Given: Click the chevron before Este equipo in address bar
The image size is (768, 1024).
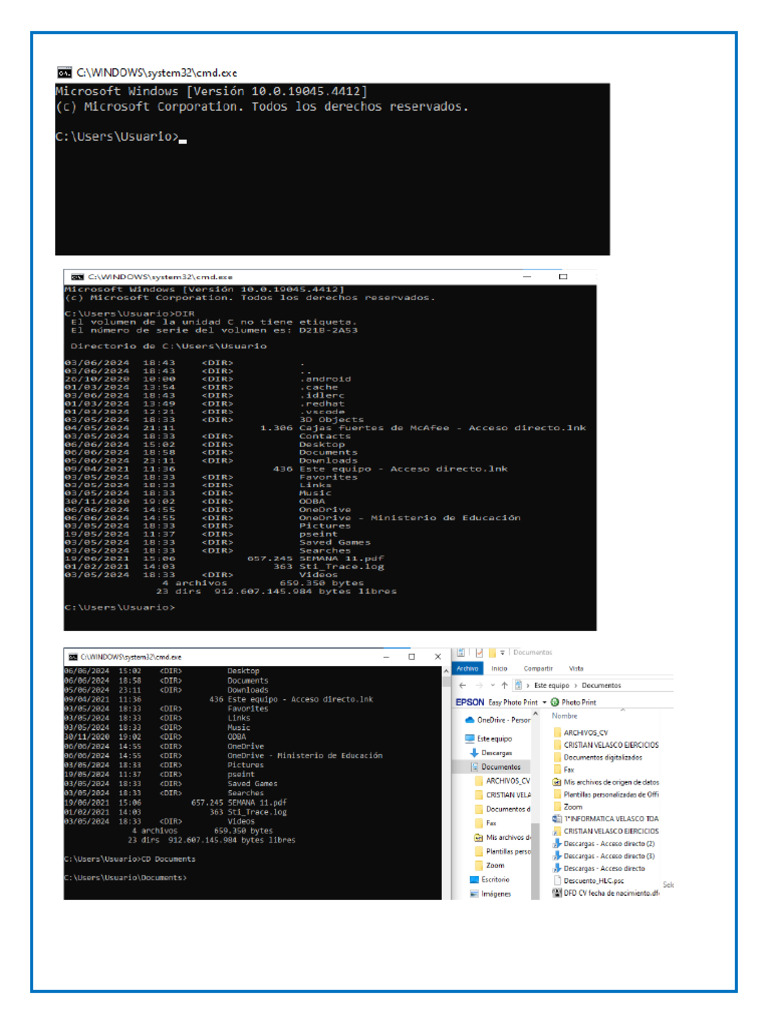Looking at the screenshot, I should (x=528, y=685).
